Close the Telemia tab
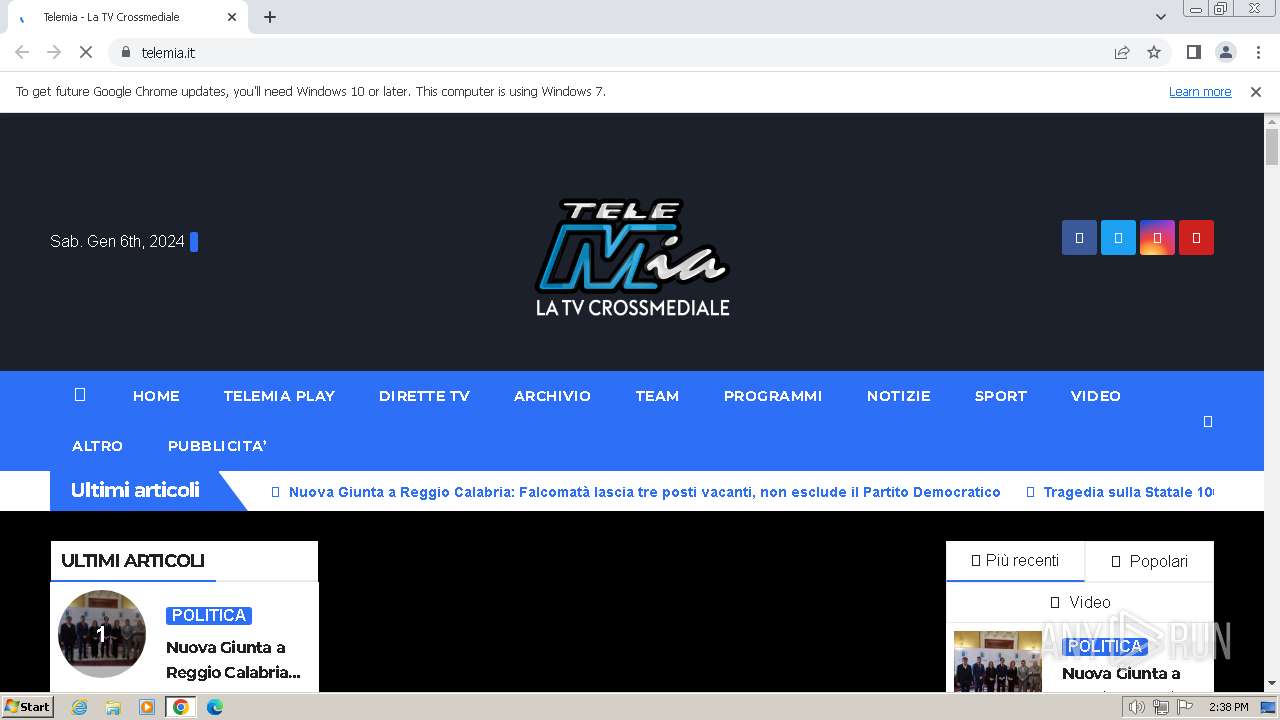 click(232, 17)
